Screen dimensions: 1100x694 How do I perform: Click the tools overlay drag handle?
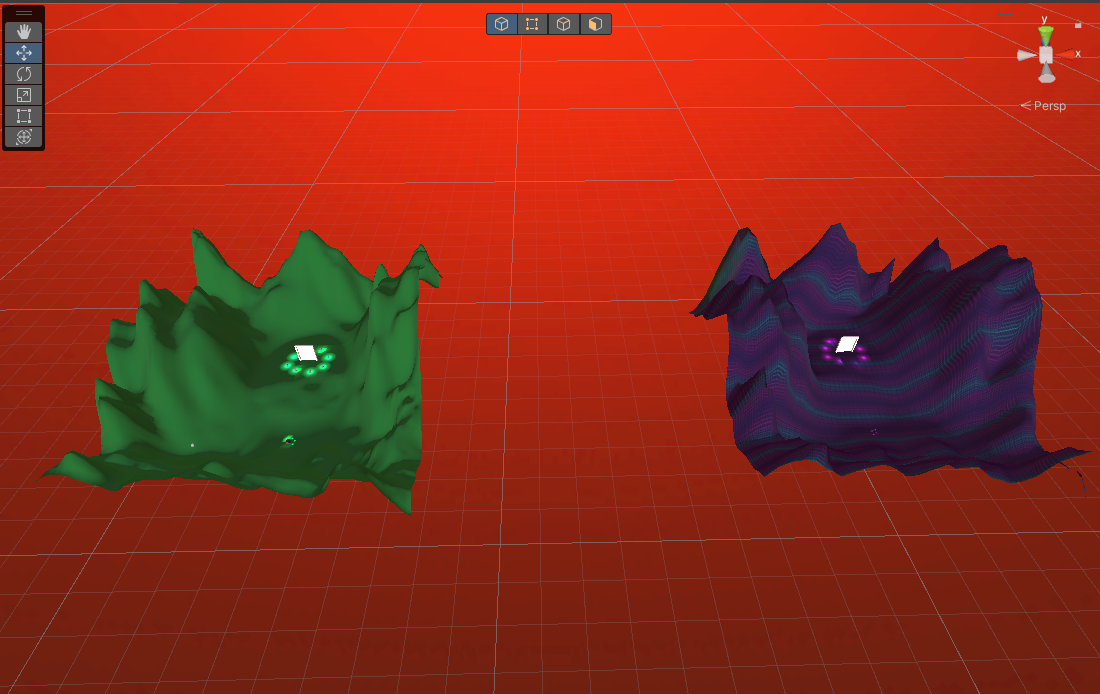(24, 13)
